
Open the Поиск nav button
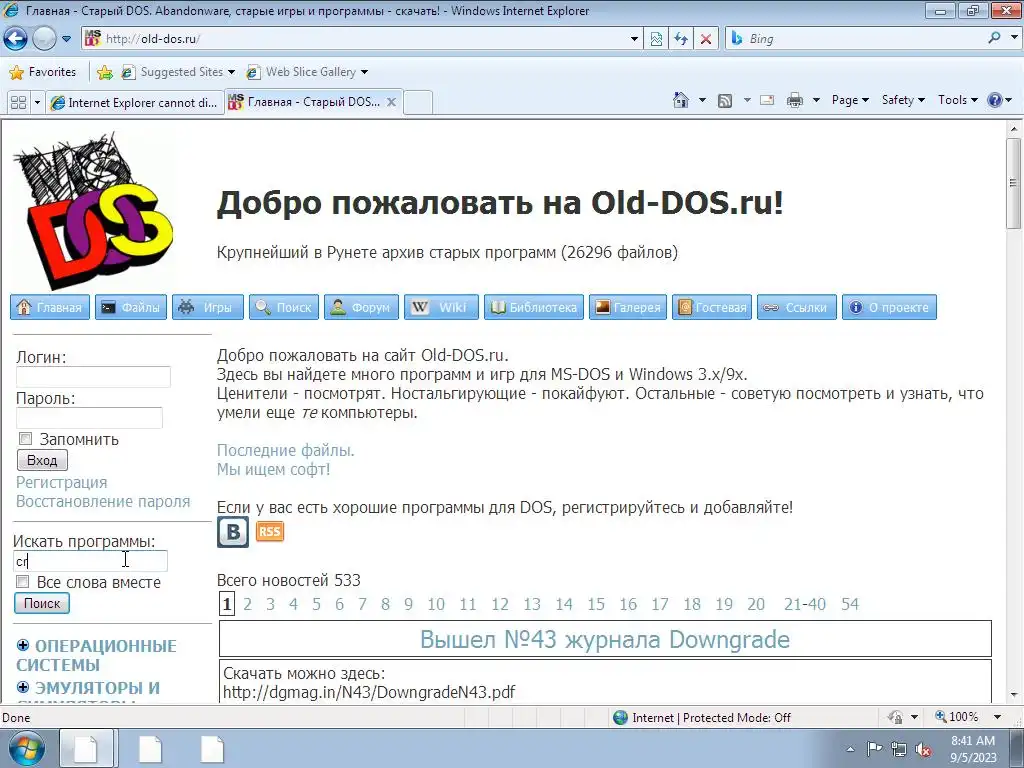[x=284, y=308]
